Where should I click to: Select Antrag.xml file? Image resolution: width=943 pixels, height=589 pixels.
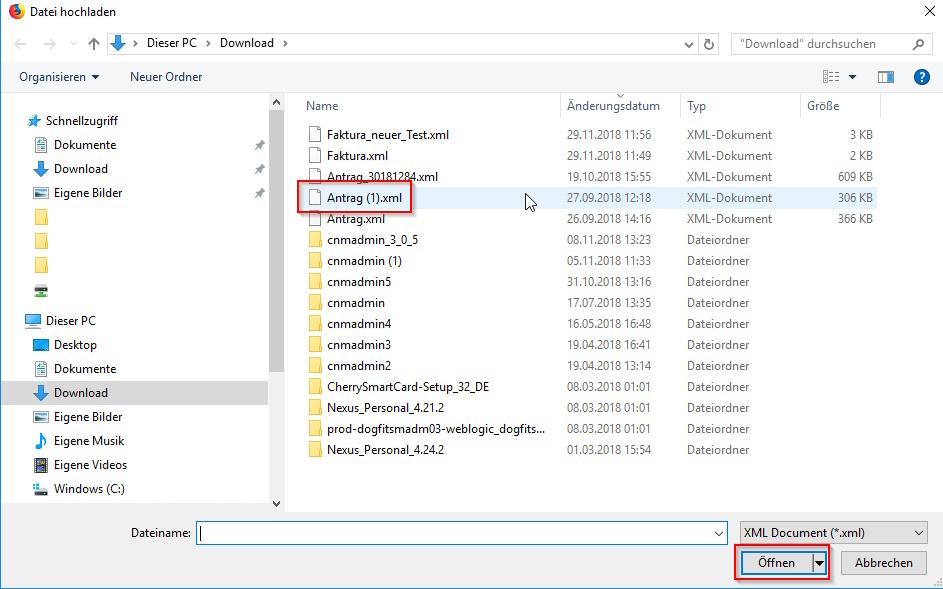(x=356, y=219)
